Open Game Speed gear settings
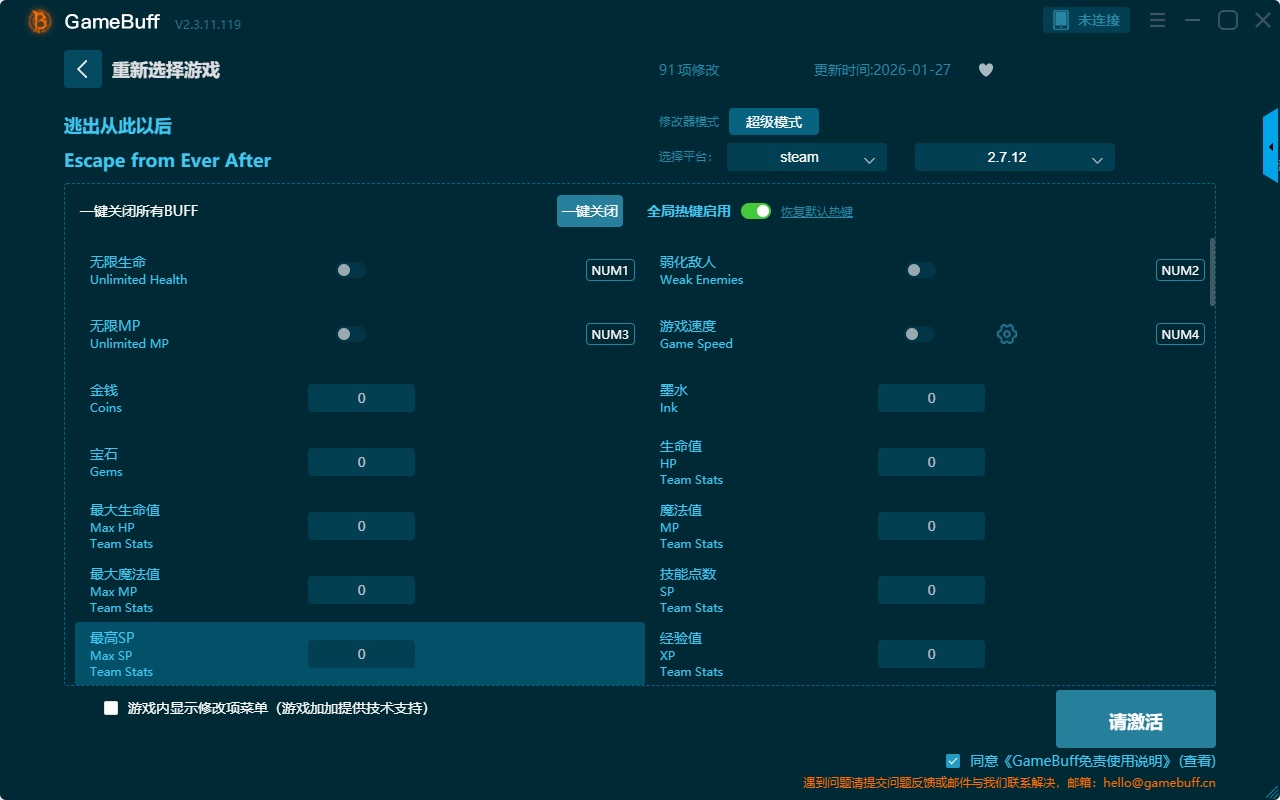The width and height of the screenshot is (1280, 800). tap(1007, 334)
